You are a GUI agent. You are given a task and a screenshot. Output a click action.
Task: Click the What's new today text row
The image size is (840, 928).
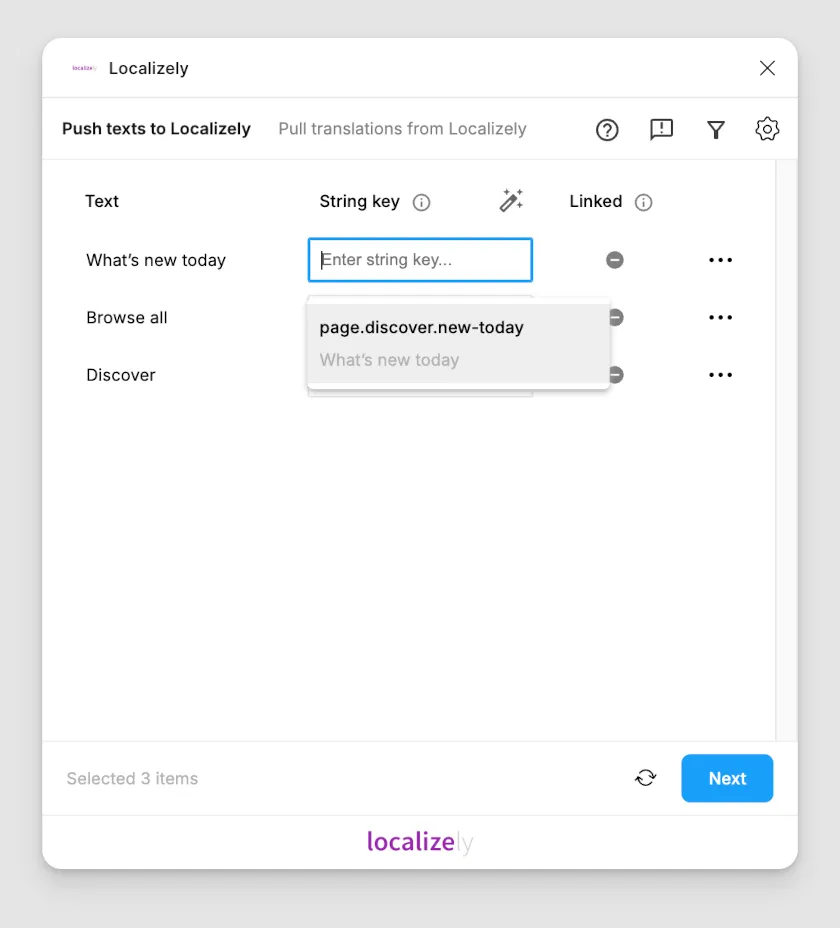click(x=156, y=260)
